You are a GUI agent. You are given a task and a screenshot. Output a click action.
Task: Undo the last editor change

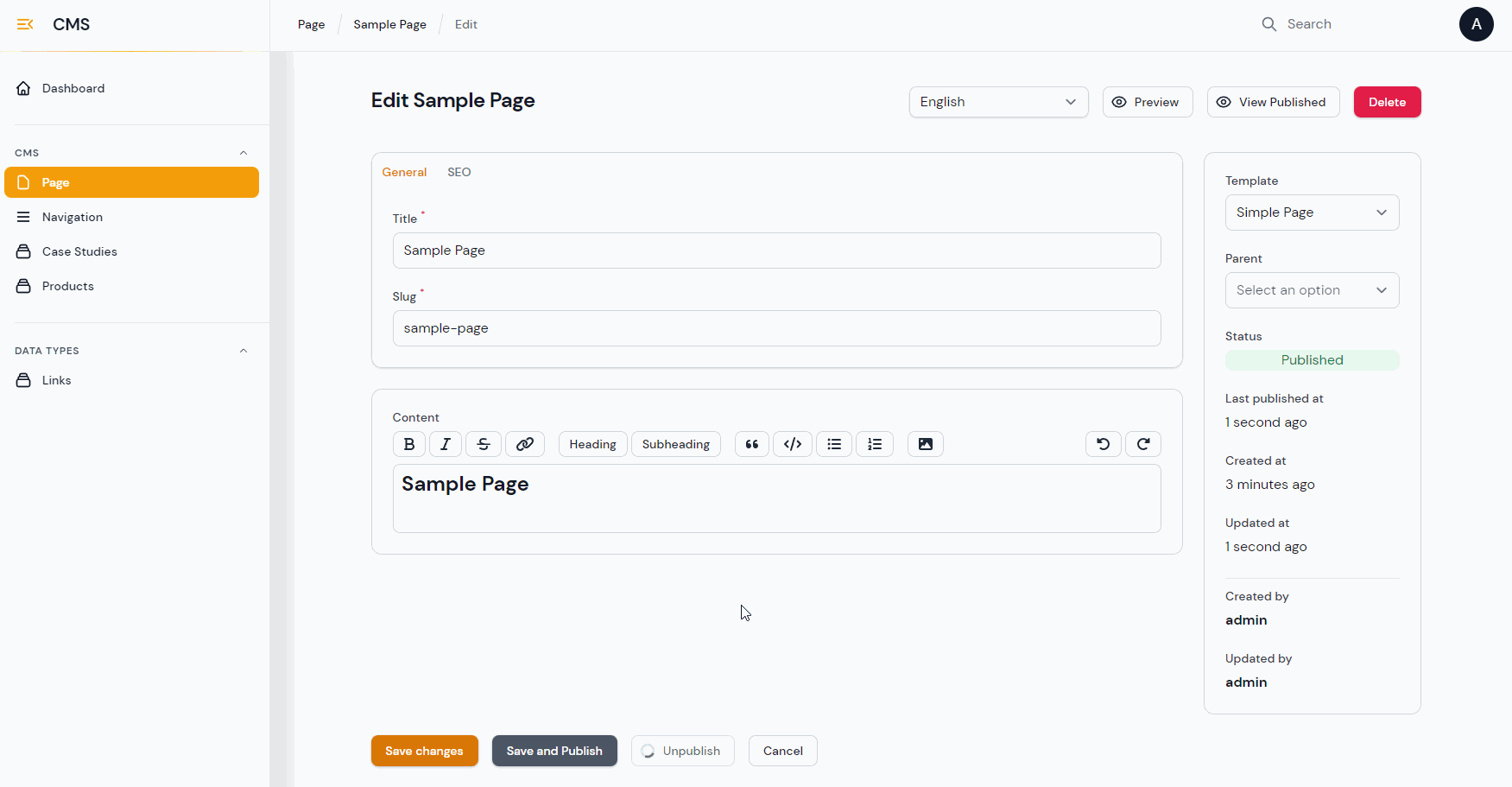[x=1104, y=444]
